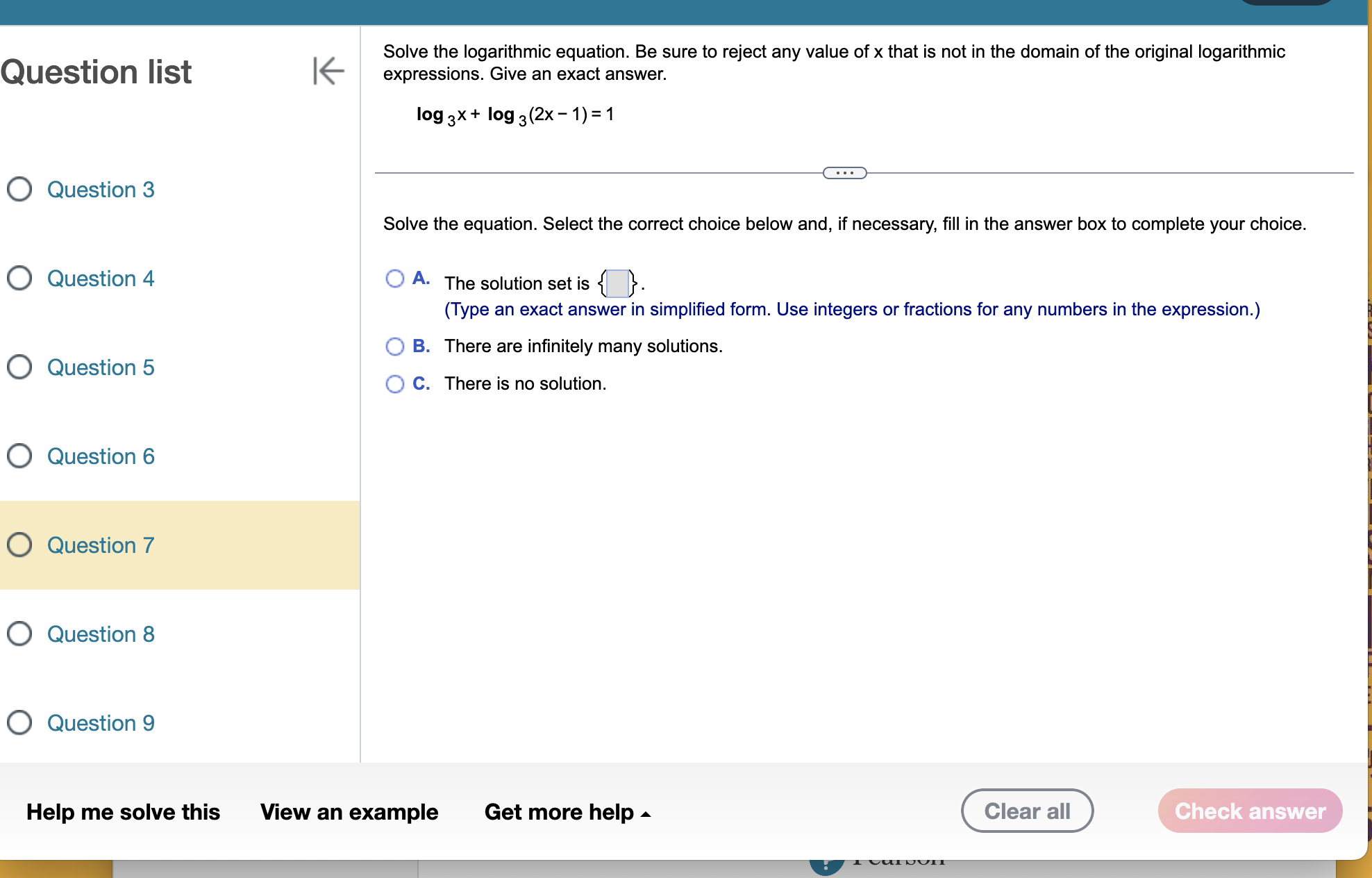This screenshot has height=878, width=1372.
Task: Click the Question 7 radio circle
Action: 19,545
